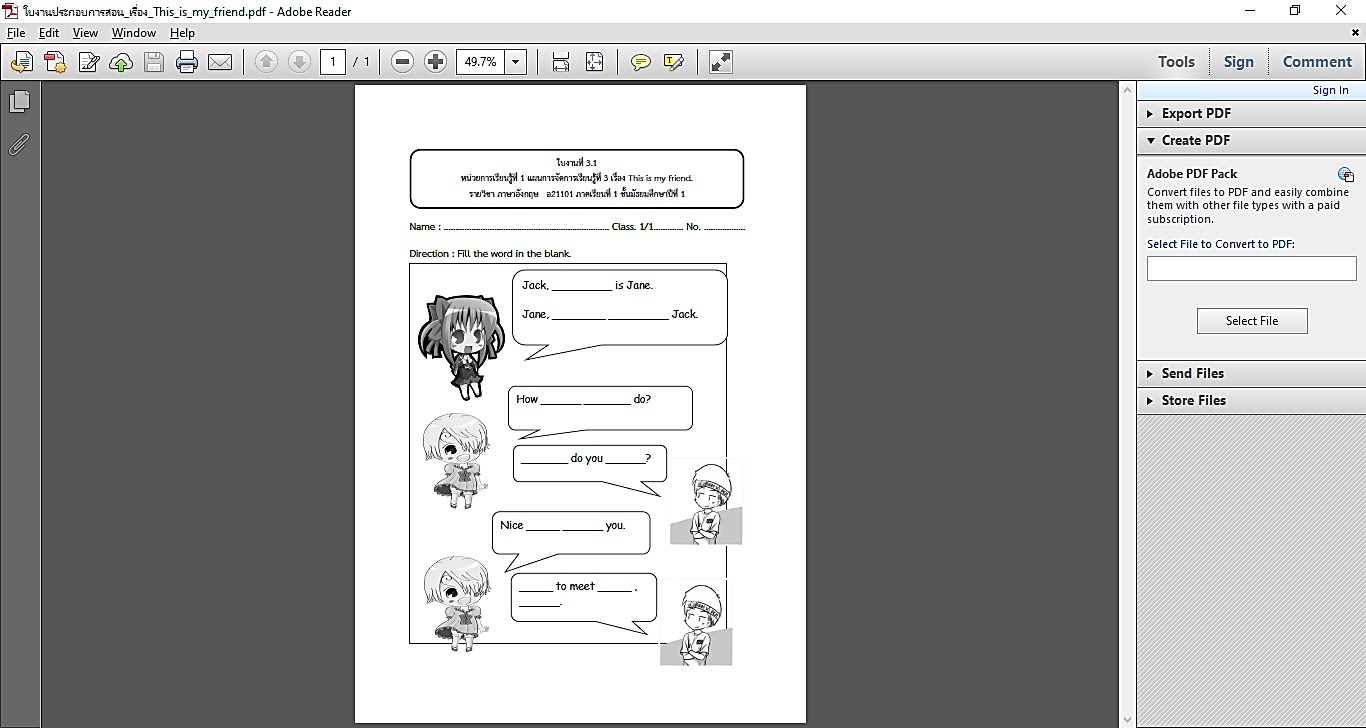Open the View menu
This screenshot has height=728, width=1366.
pos(85,33)
